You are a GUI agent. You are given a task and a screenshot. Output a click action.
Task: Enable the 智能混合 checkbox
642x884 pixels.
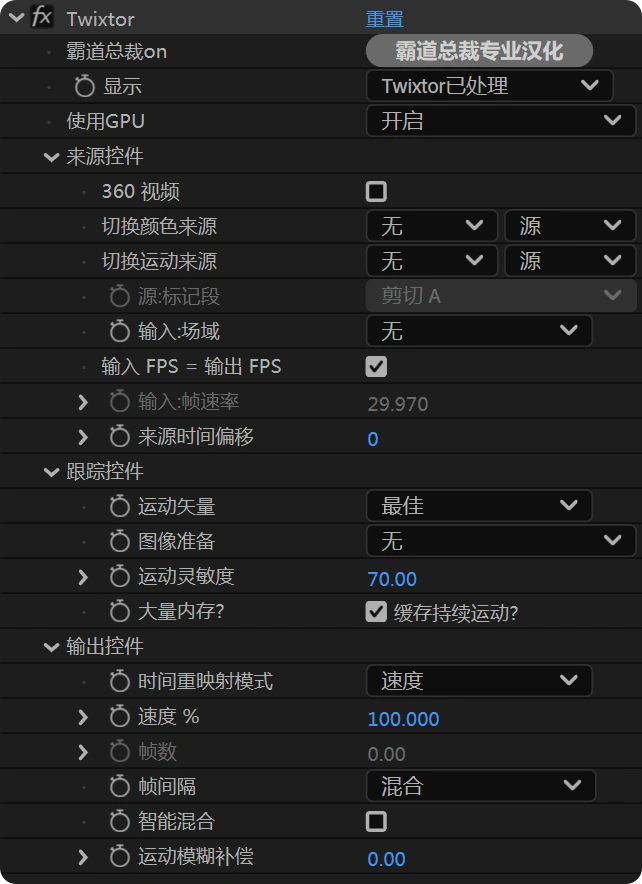click(x=376, y=821)
